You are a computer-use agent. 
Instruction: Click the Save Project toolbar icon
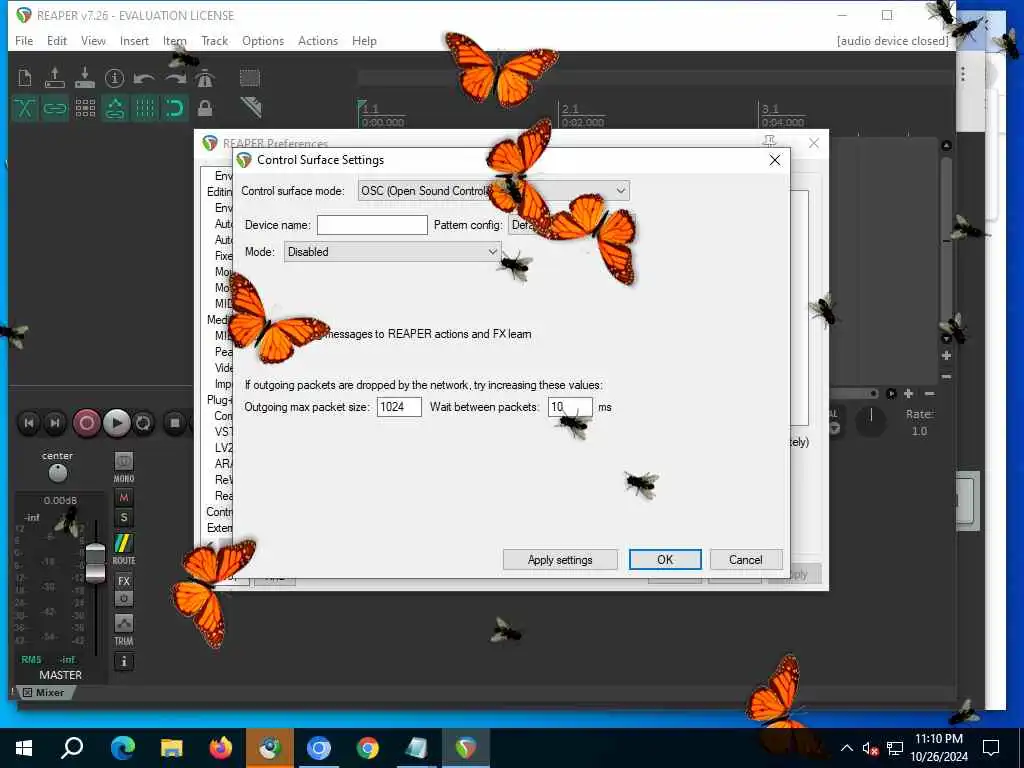tap(84, 78)
